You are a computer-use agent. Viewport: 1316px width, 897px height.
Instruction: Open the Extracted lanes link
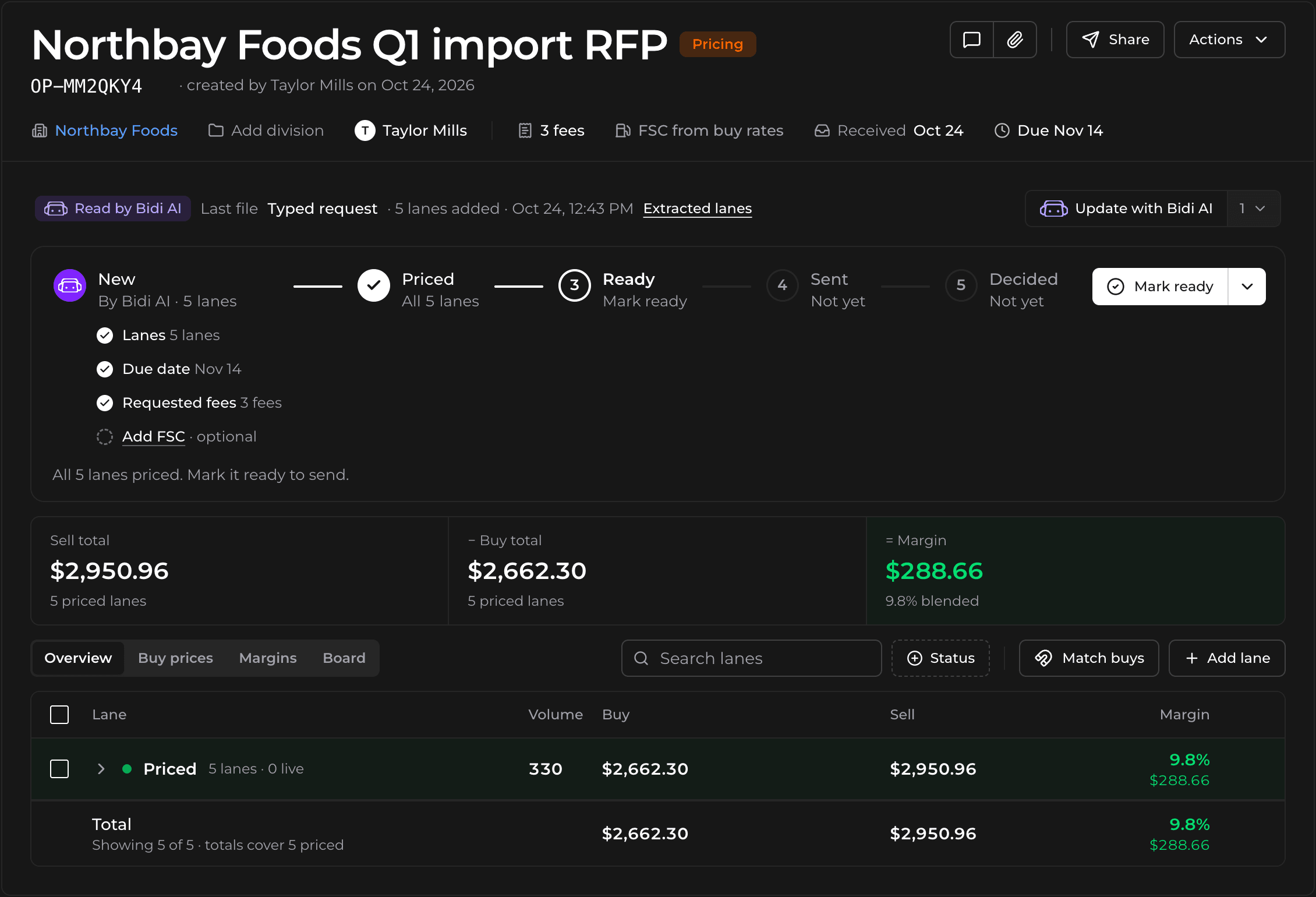point(698,209)
